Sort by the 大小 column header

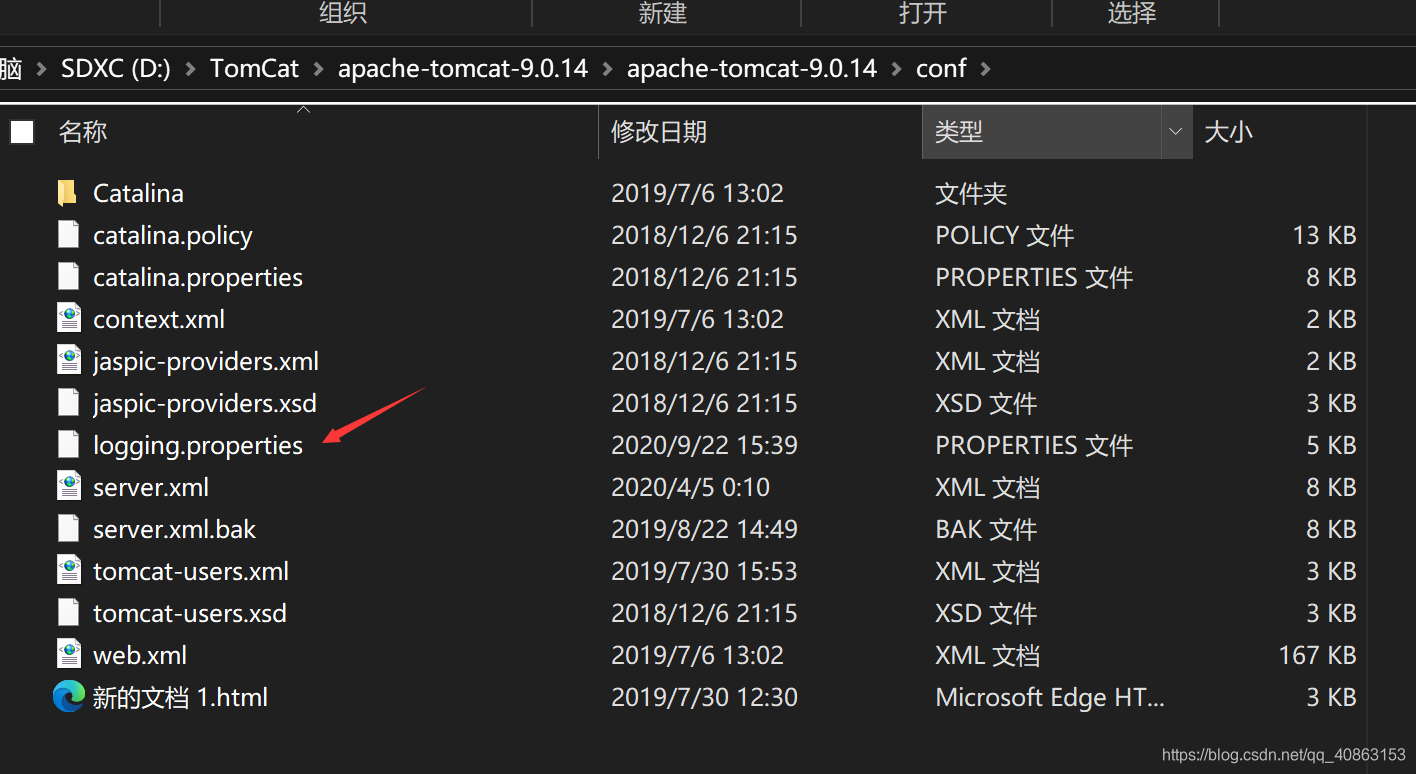1229,132
